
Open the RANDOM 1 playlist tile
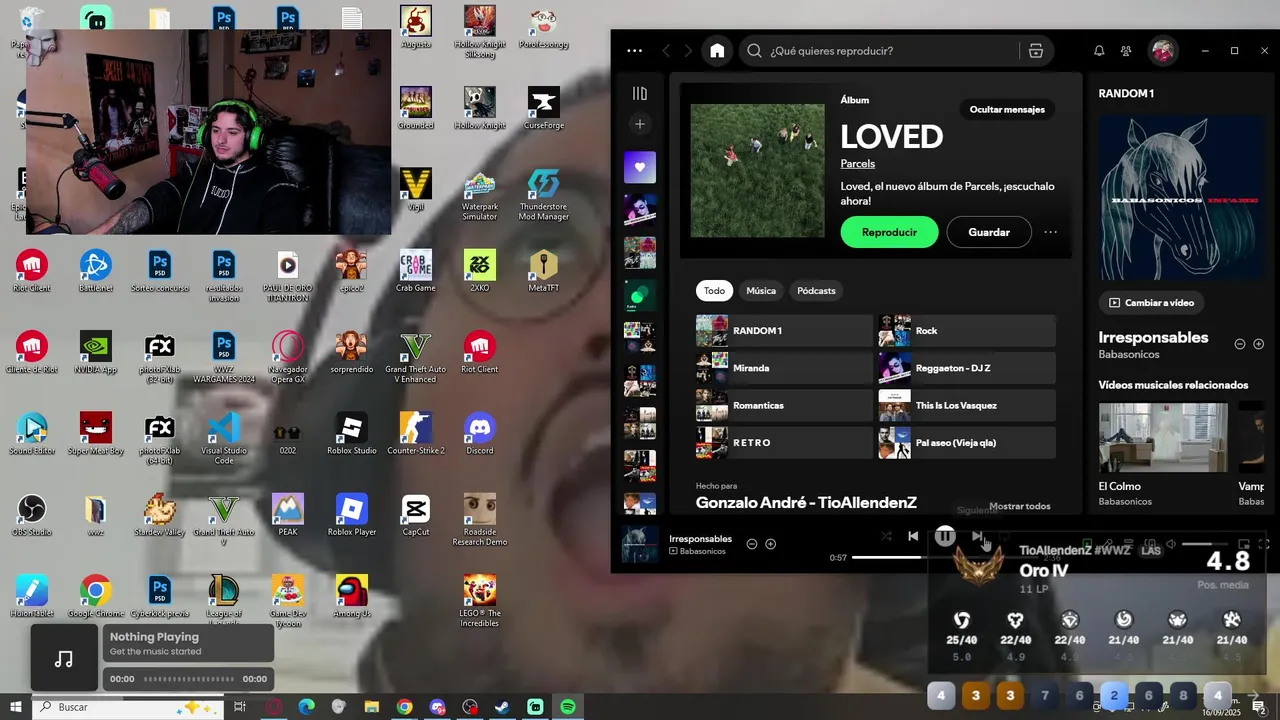pos(784,331)
